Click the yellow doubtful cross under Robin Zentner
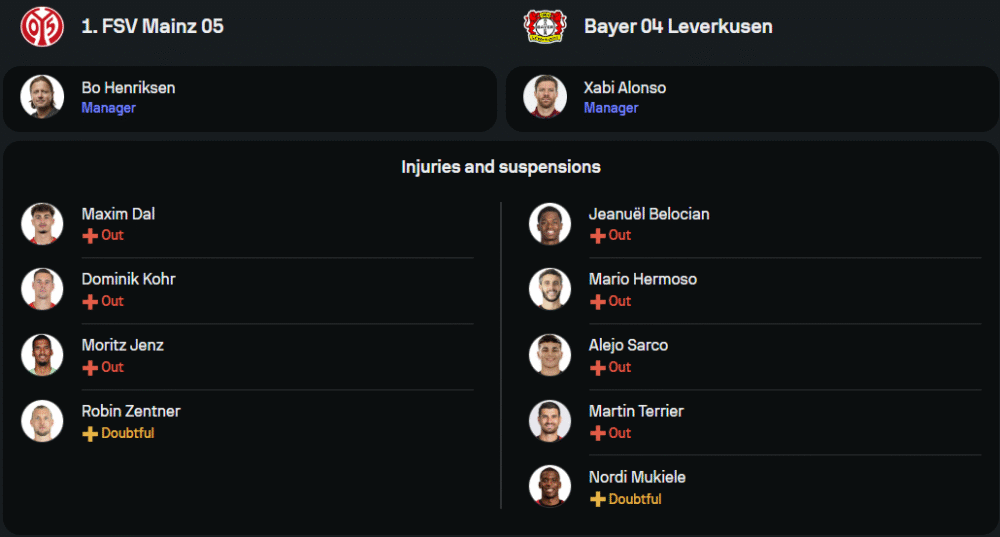This screenshot has height=537, width=1000. click(x=90, y=434)
